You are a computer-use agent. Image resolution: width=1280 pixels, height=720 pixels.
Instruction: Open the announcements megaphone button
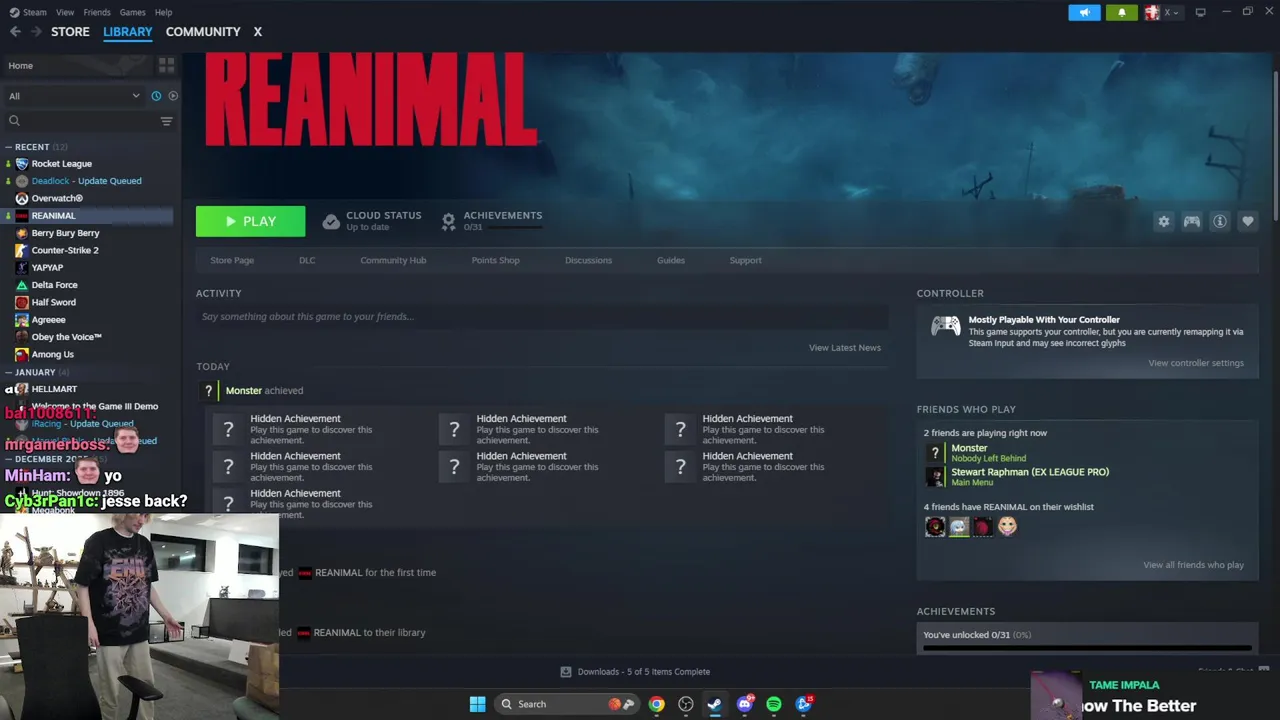pyautogui.click(x=1084, y=12)
